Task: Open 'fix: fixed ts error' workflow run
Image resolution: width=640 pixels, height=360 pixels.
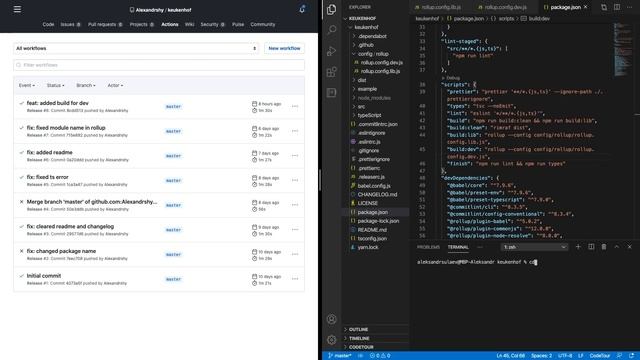Action: click(47, 177)
